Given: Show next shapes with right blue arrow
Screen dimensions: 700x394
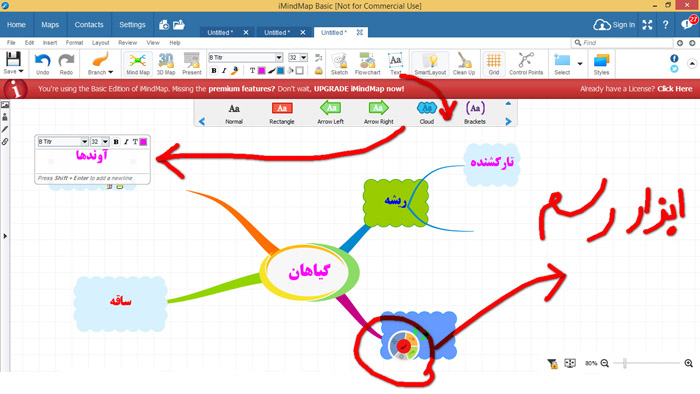Looking at the screenshot, I should (508, 121).
